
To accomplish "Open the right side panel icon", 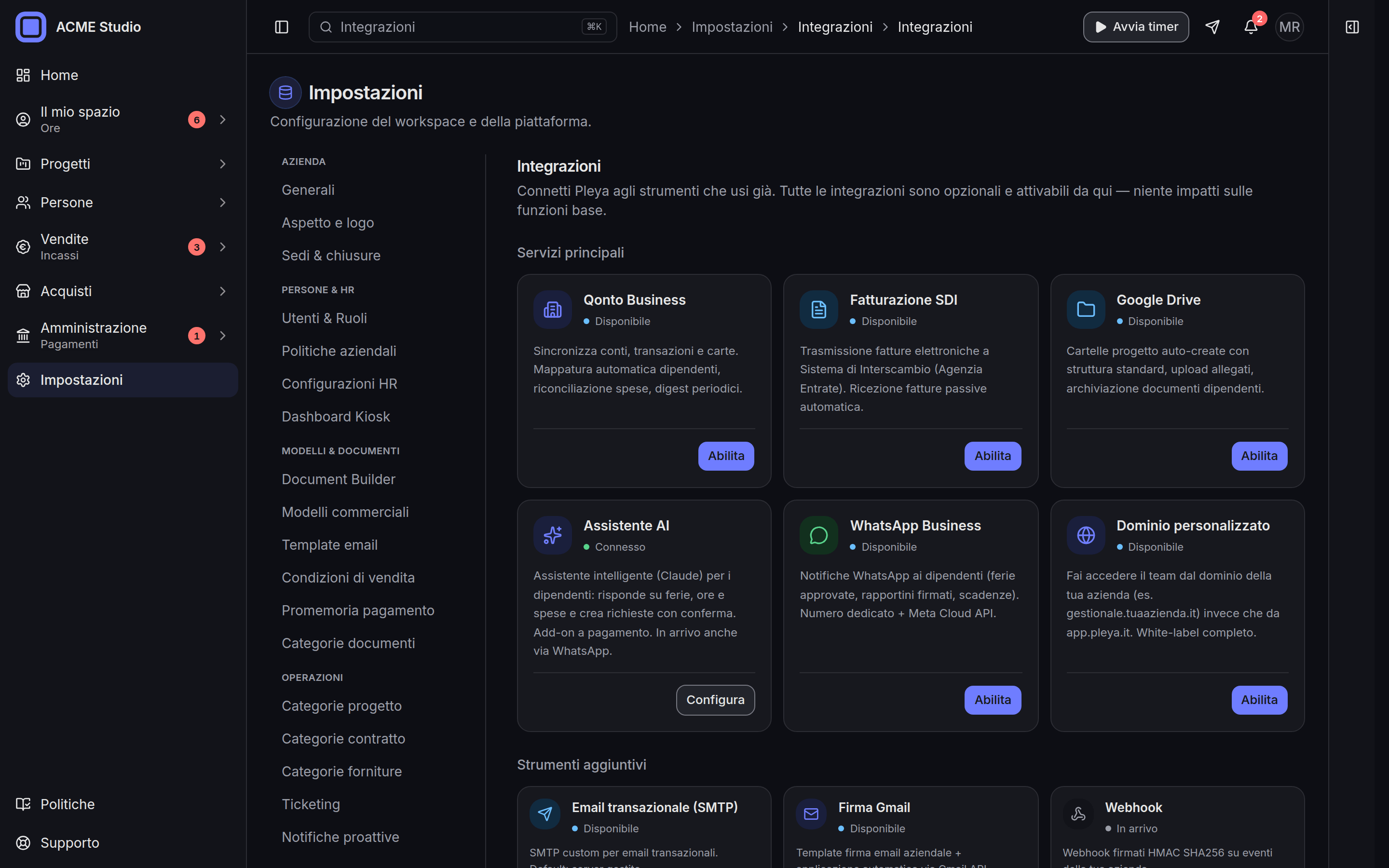I will pos(1352,27).
